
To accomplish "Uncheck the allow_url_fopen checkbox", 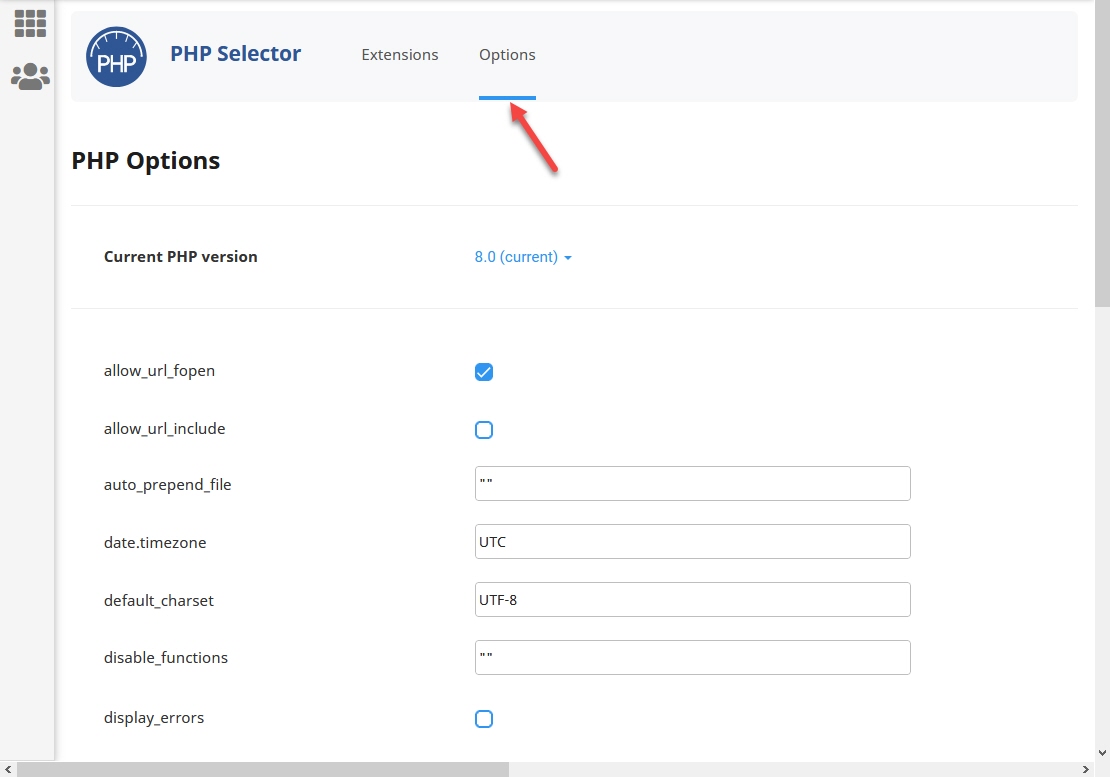I will (x=484, y=372).
